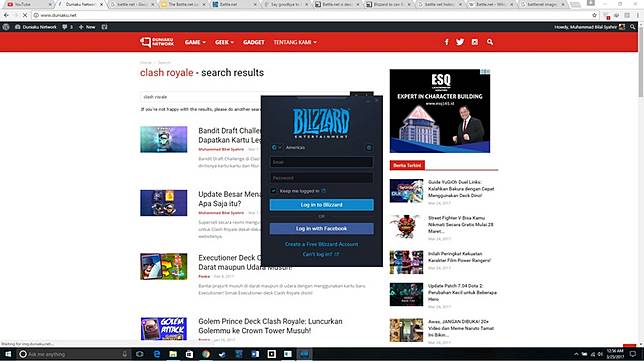Click the taskbar clock and date
Viewport: 644px width, 362px height.
coord(615,354)
